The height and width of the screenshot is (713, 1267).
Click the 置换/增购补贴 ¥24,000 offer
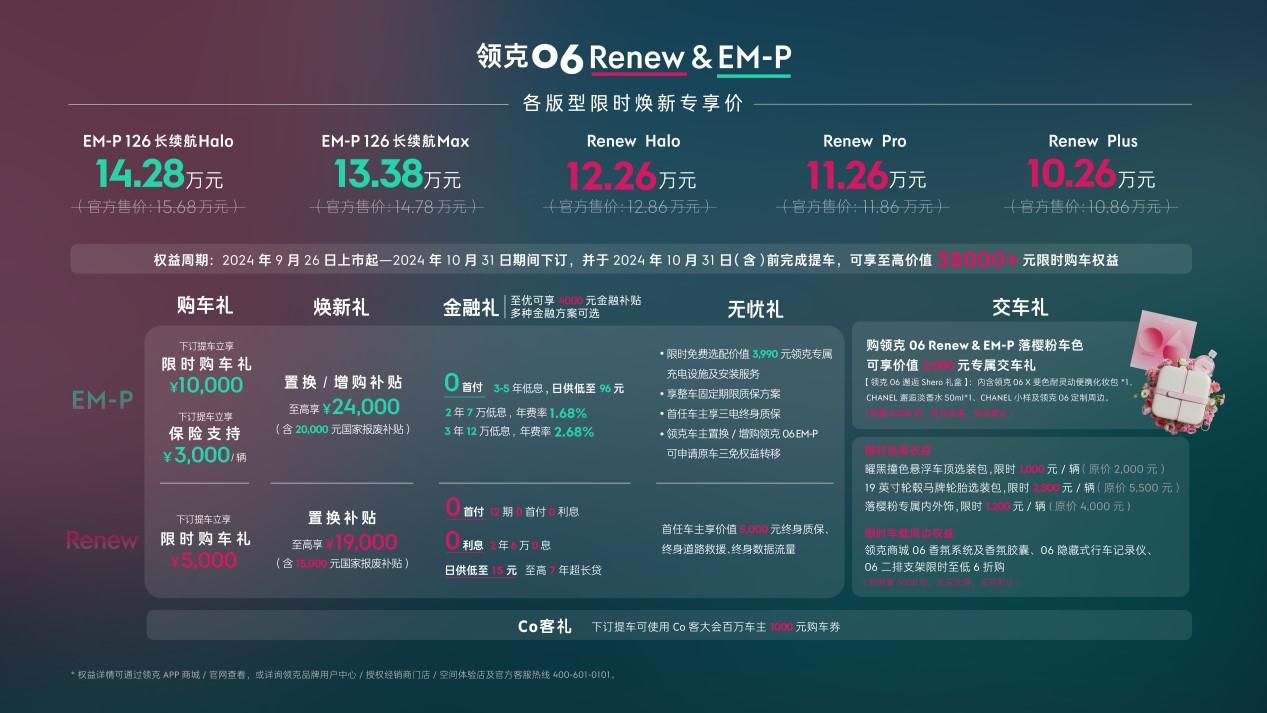pyautogui.click(x=343, y=395)
